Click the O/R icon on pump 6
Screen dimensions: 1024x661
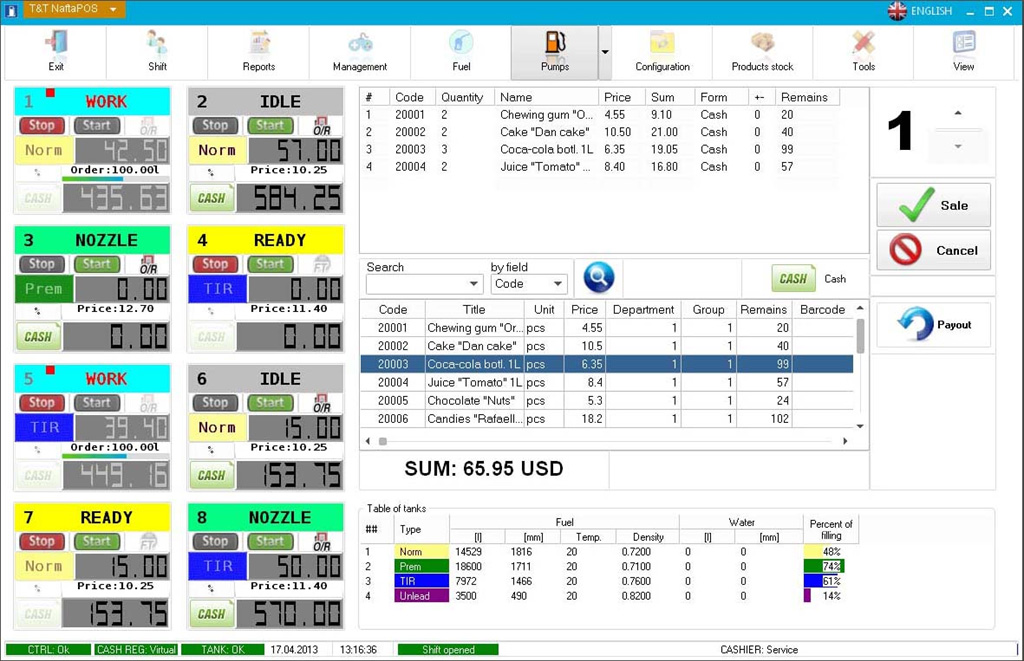coord(321,403)
